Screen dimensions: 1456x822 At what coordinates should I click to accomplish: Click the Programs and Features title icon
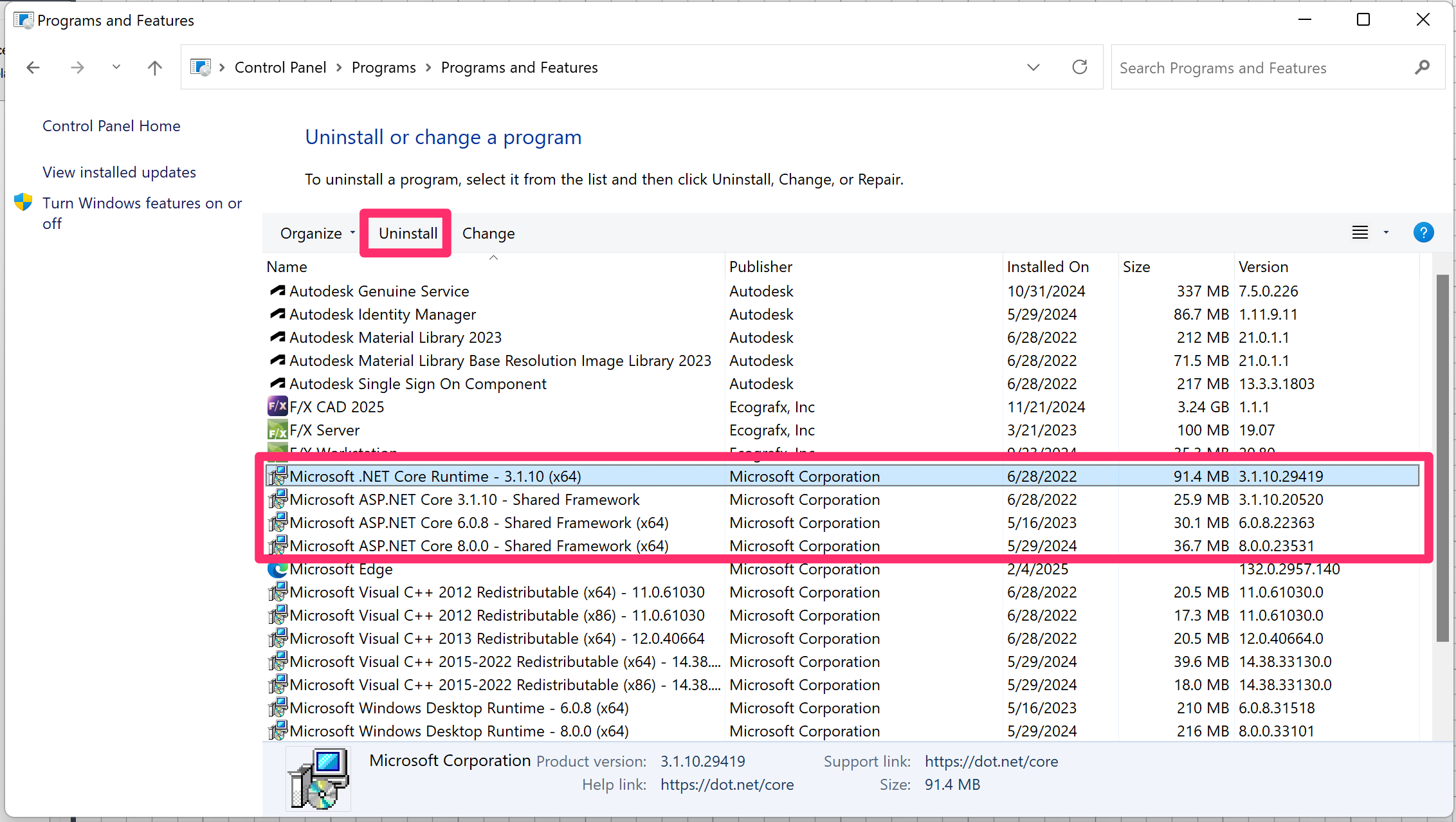[x=23, y=20]
